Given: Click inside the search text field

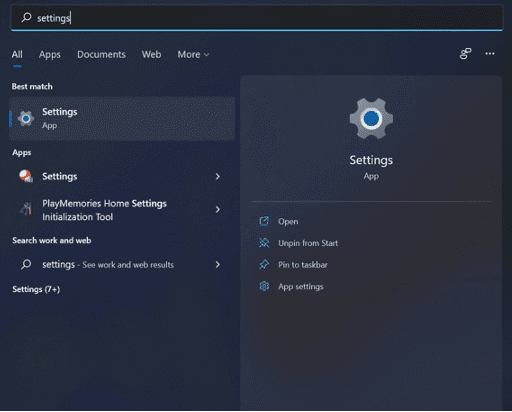Looking at the screenshot, I should tap(257, 18).
